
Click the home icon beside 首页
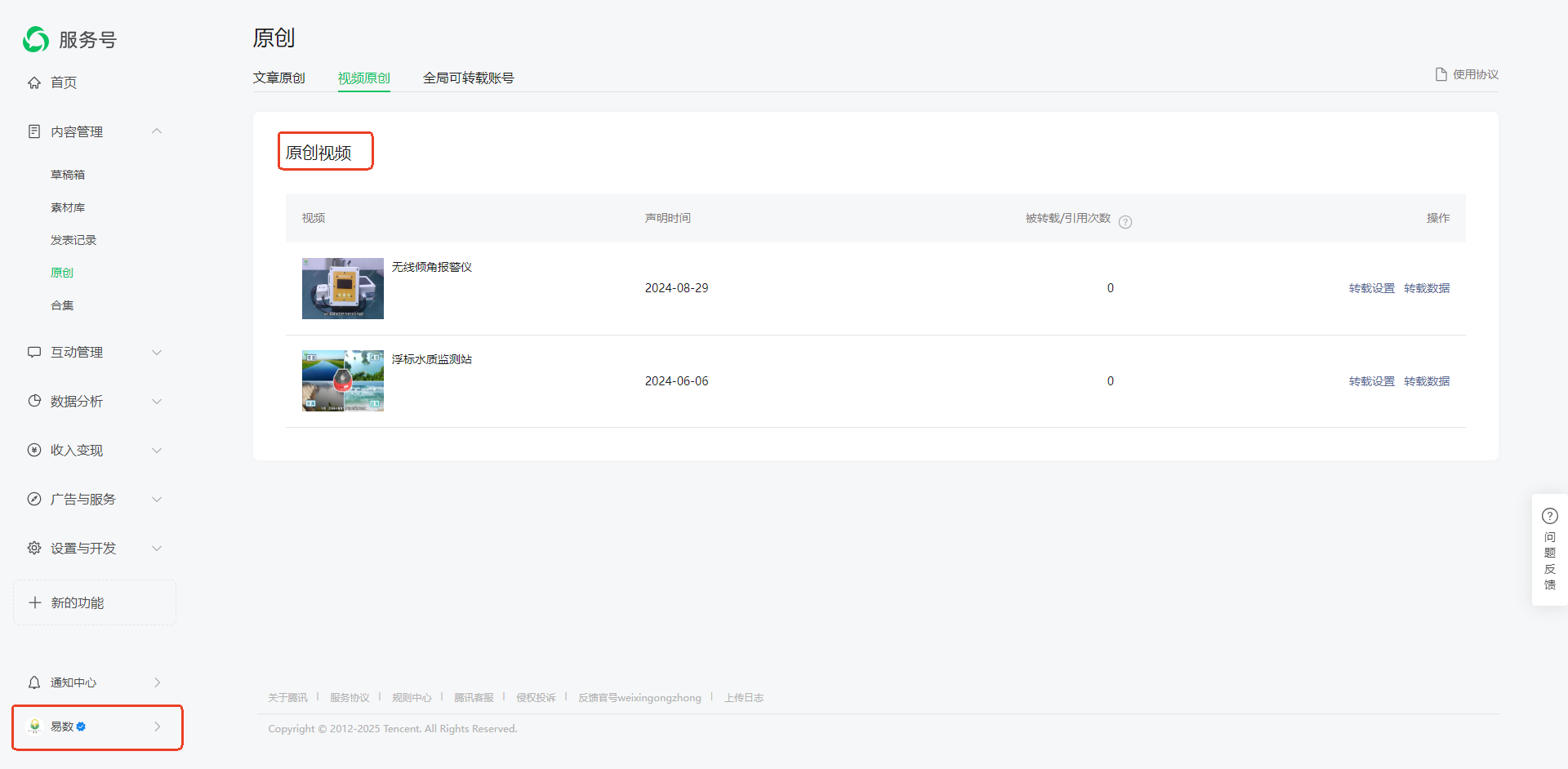tap(34, 82)
